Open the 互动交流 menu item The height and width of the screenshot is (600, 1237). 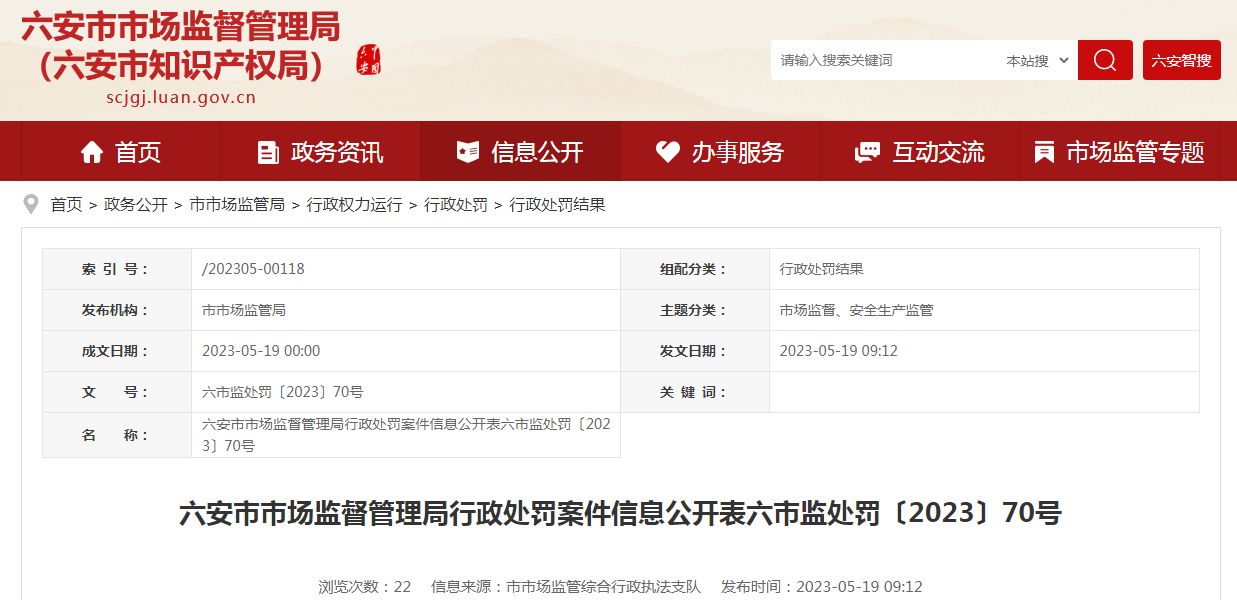[x=920, y=152]
